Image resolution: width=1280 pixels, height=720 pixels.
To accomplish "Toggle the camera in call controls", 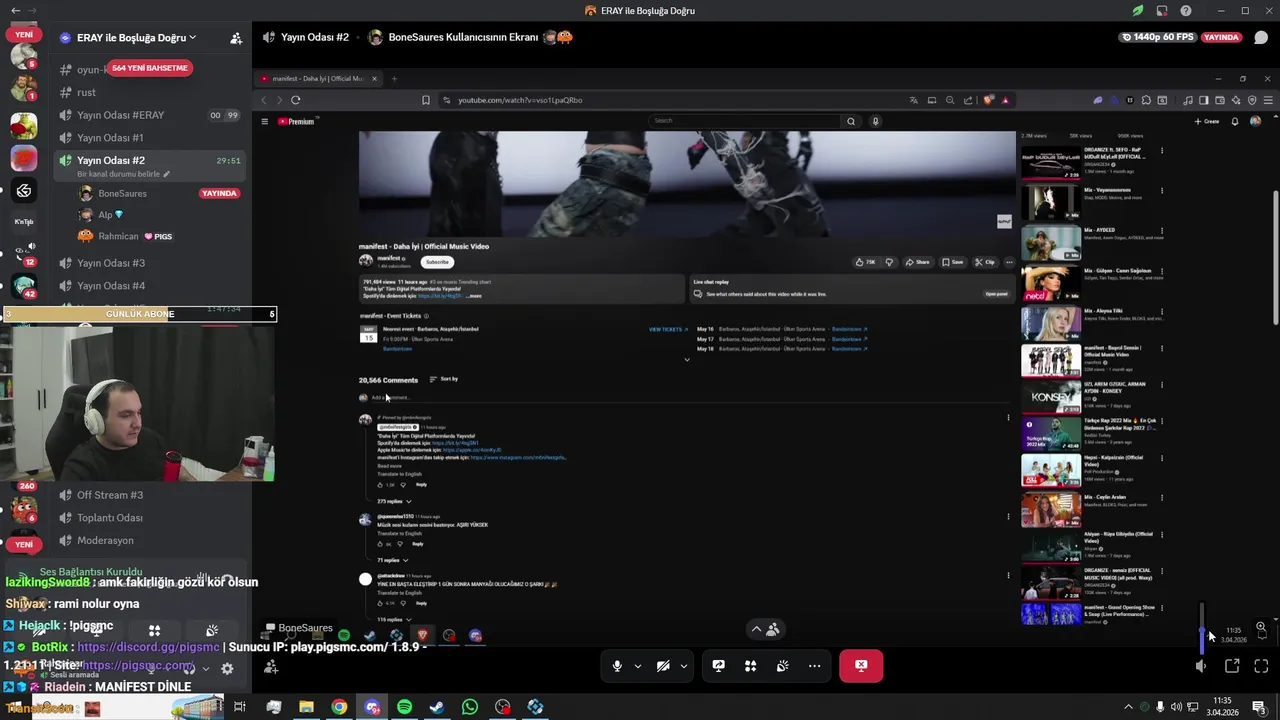I will (x=663, y=666).
